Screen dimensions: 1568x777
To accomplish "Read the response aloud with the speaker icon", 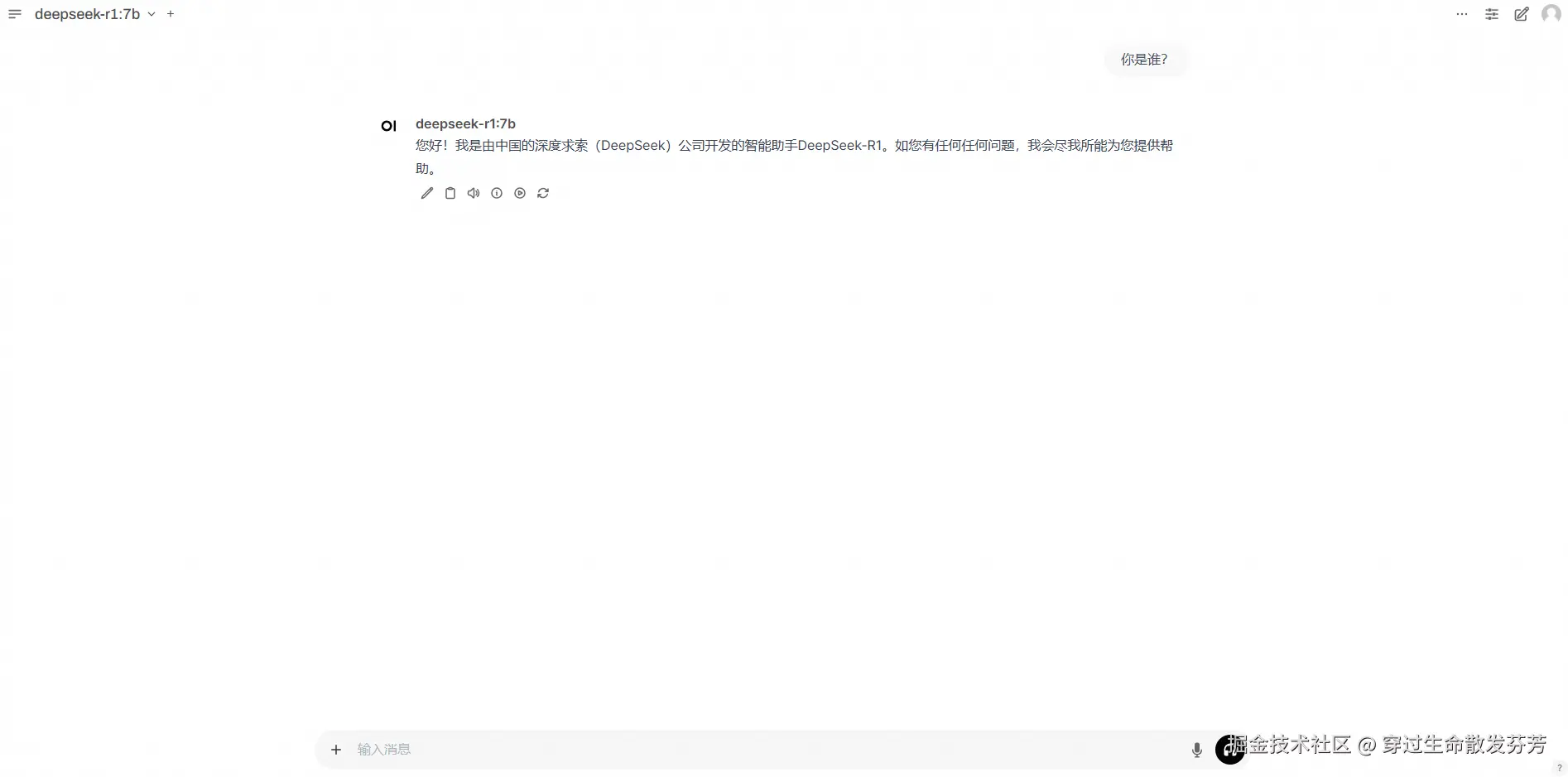I will click(474, 193).
